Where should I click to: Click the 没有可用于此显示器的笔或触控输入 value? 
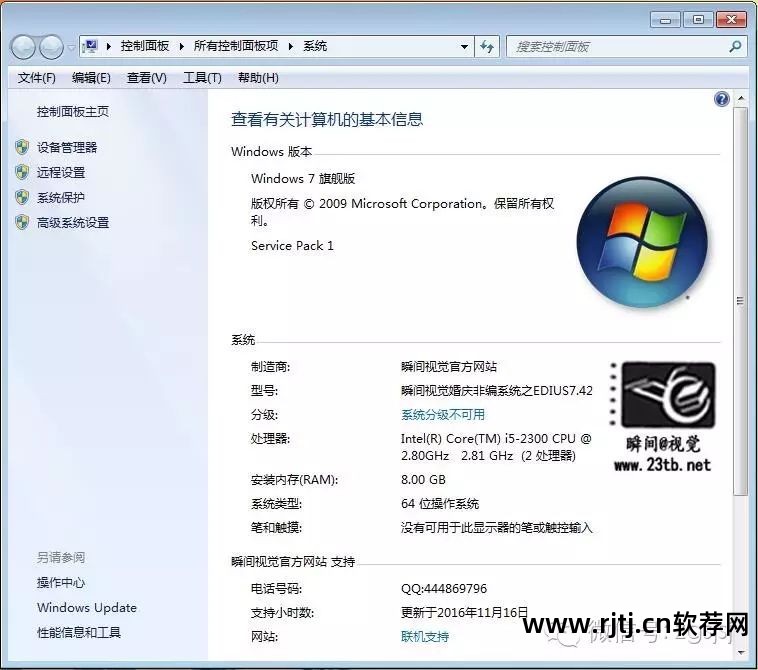(x=496, y=527)
